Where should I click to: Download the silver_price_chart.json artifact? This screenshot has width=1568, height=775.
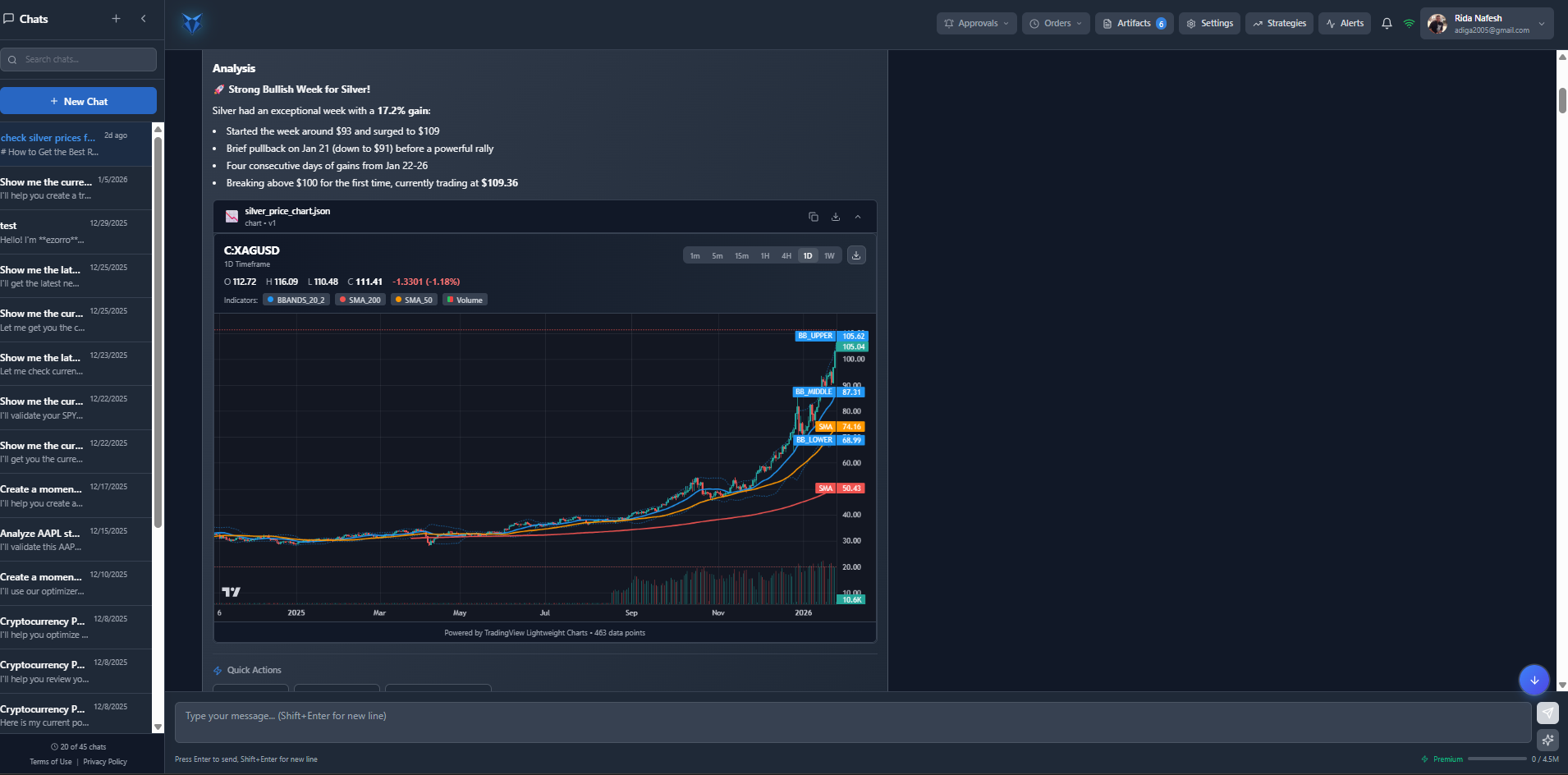click(835, 216)
